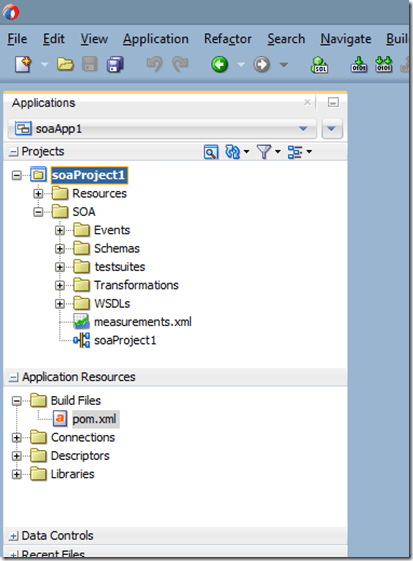Click the Make project toolbar icon
The width and height of the screenshot is (413, 561).
[x=359, y=65]
